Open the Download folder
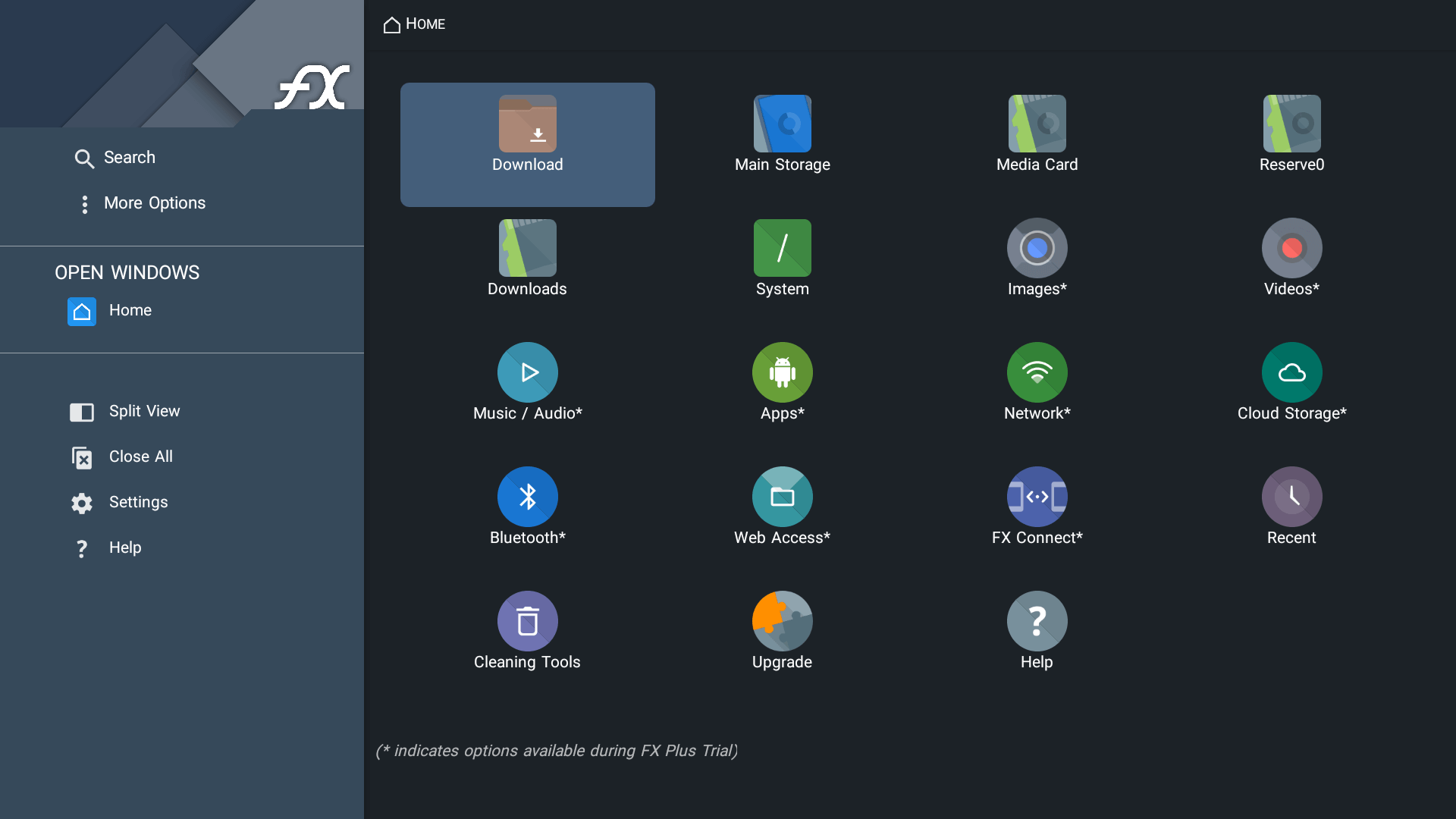The height and width of the screenshot is (819, 1456). coord(527,144)
